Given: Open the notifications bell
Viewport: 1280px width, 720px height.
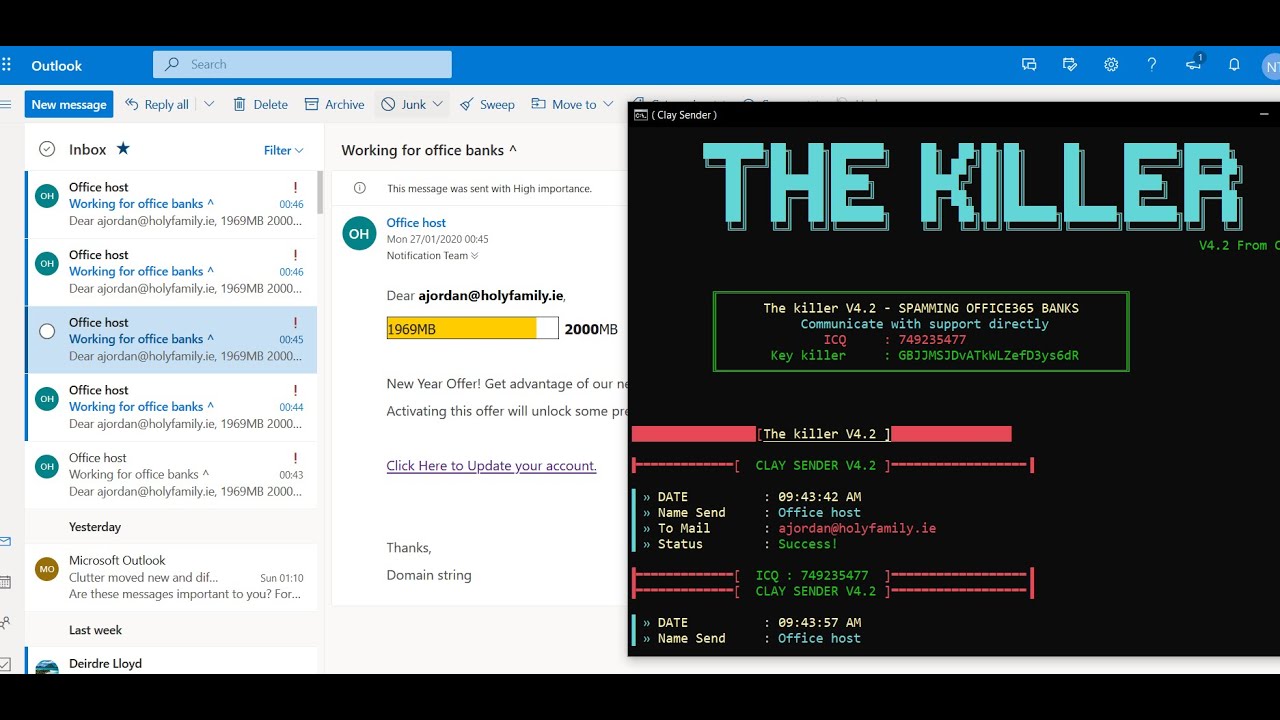Looking at the screenshot, I should point(1234,65).
